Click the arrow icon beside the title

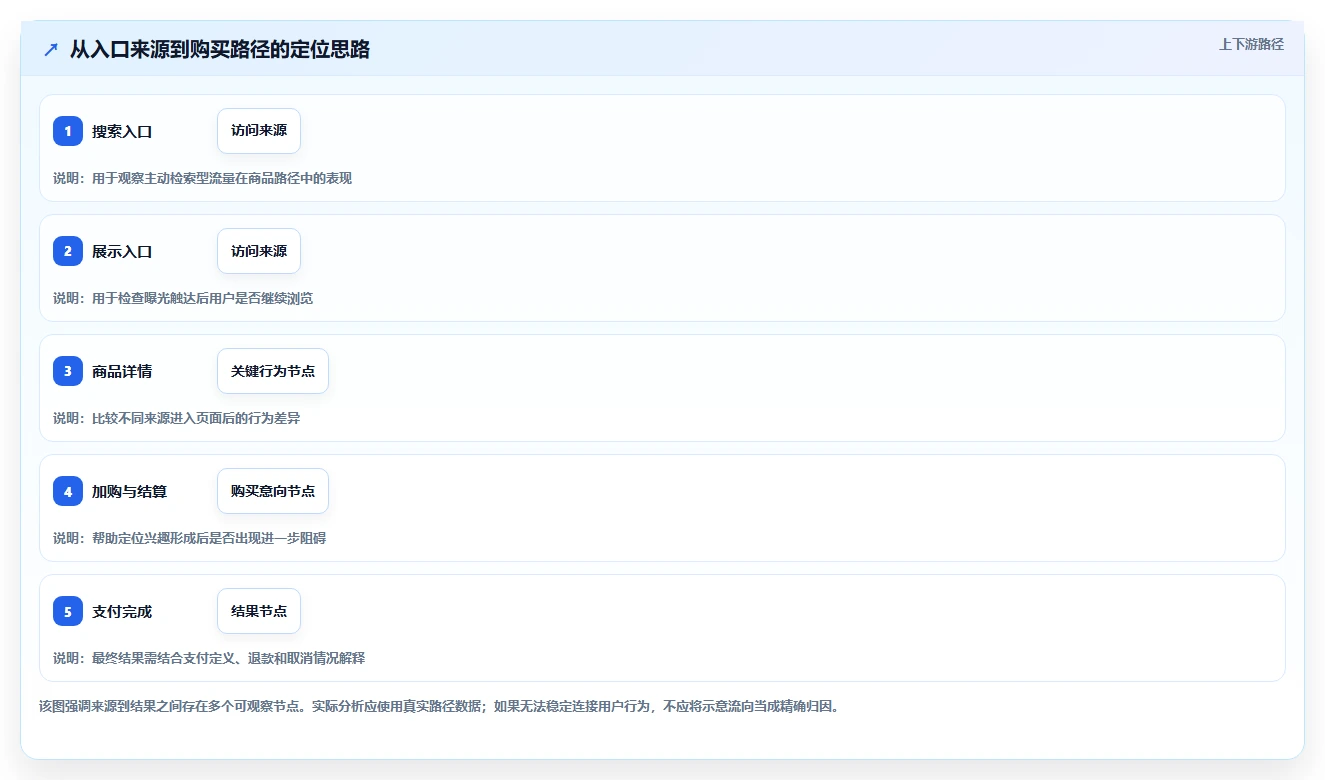pyautogui.click(x=51, y=50)
